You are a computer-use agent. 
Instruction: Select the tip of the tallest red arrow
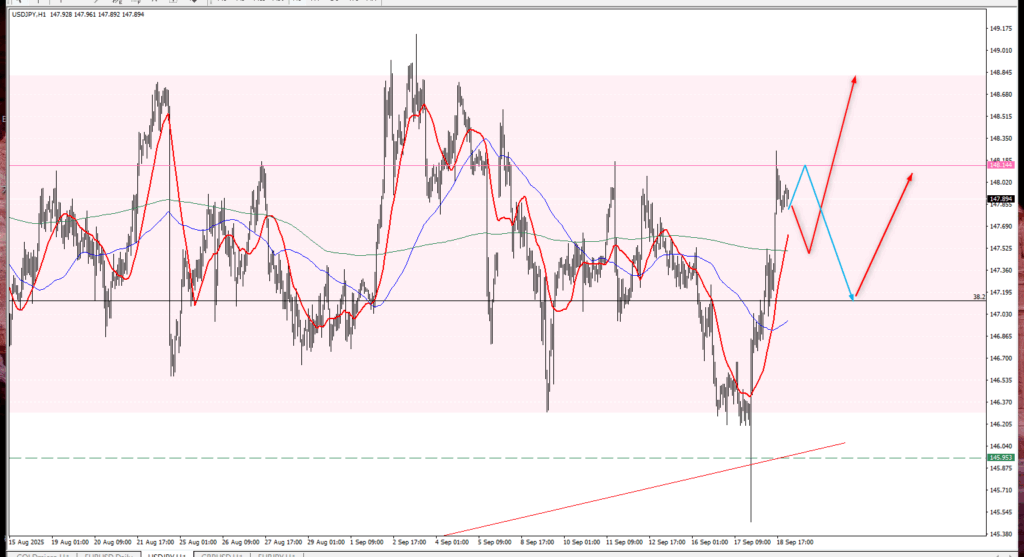tap(855, 77)
